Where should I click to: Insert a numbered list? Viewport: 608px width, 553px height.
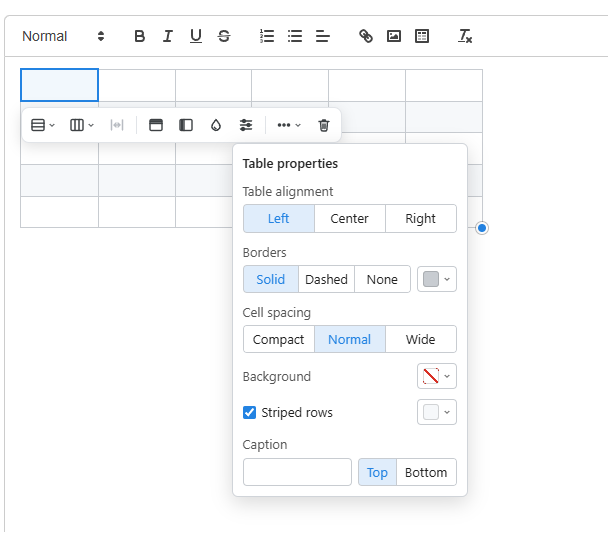267,36
